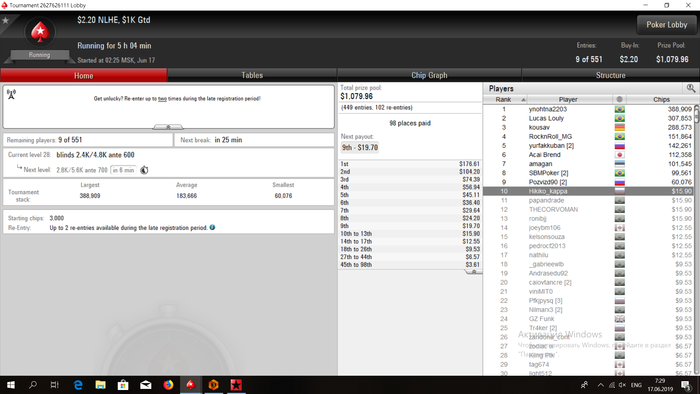Open Mail app from taskbar

146,385
